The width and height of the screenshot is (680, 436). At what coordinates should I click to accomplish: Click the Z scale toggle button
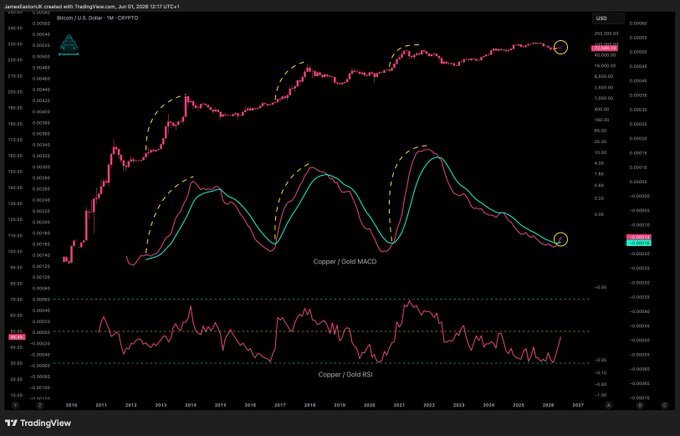coord(40,405)
